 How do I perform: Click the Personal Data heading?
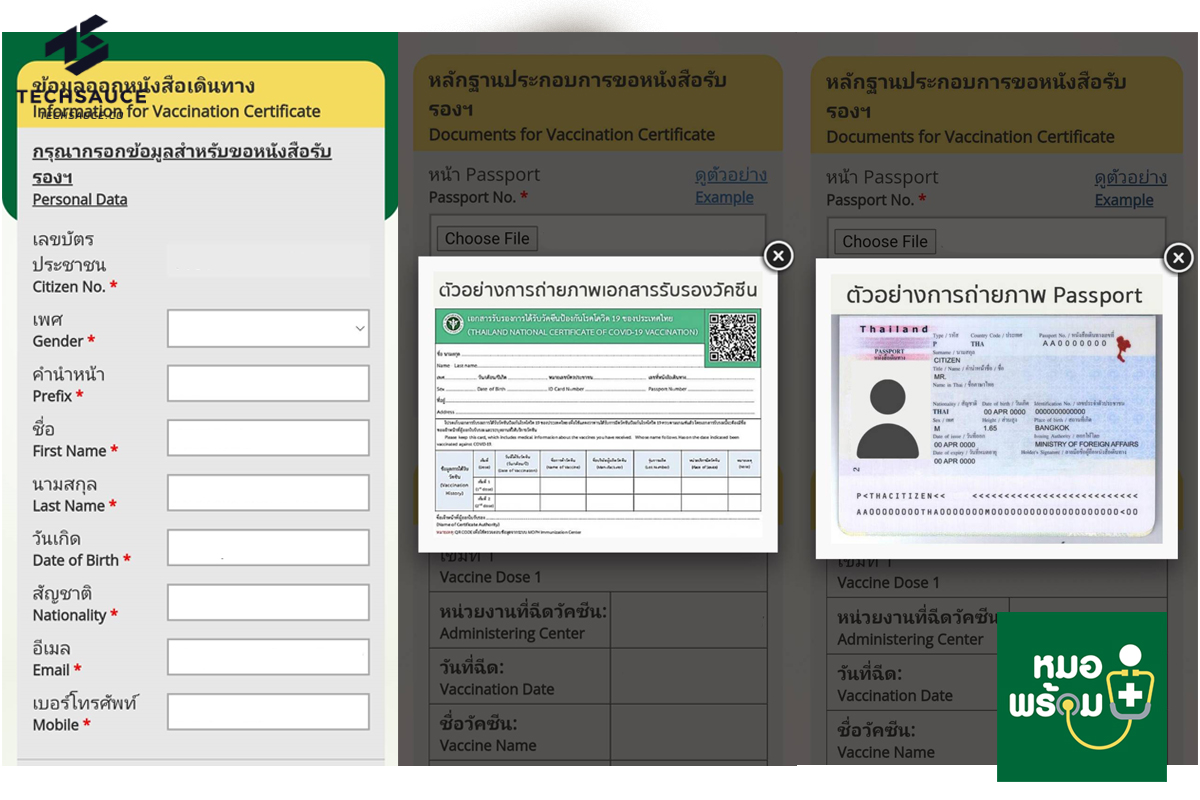(80, 199)
